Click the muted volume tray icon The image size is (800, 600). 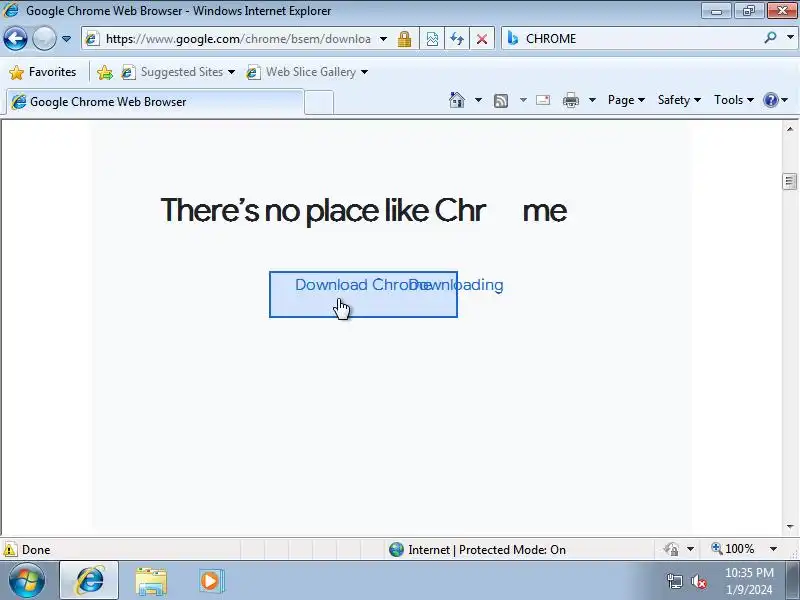tap(698, 581)
